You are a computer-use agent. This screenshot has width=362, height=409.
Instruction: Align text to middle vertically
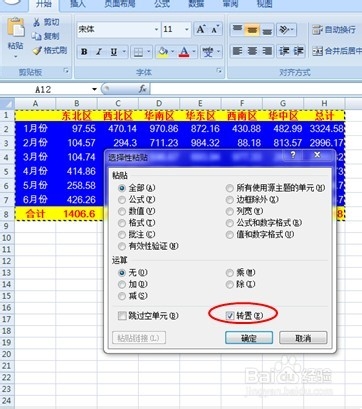click(252, 29)
